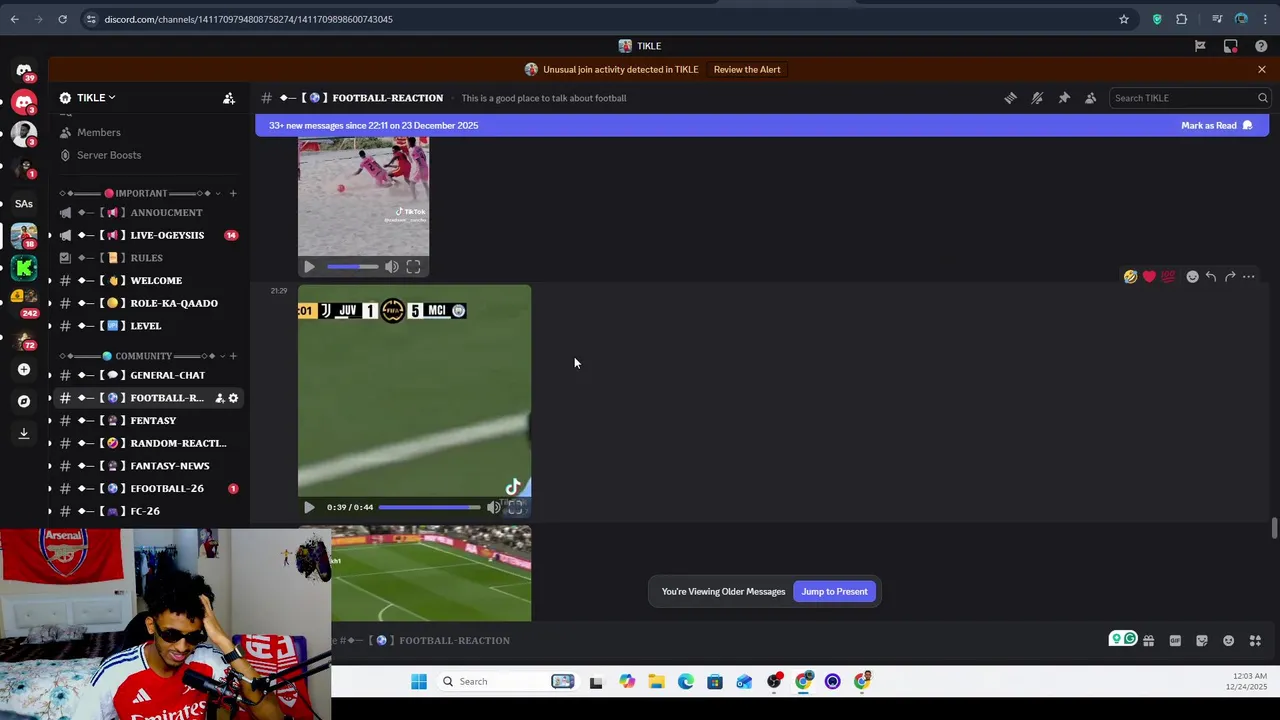This screenshot has width=1280, height=720.
Task: Open FOOTBALL-R channel settings gear
Action: [x=233, y=398]
